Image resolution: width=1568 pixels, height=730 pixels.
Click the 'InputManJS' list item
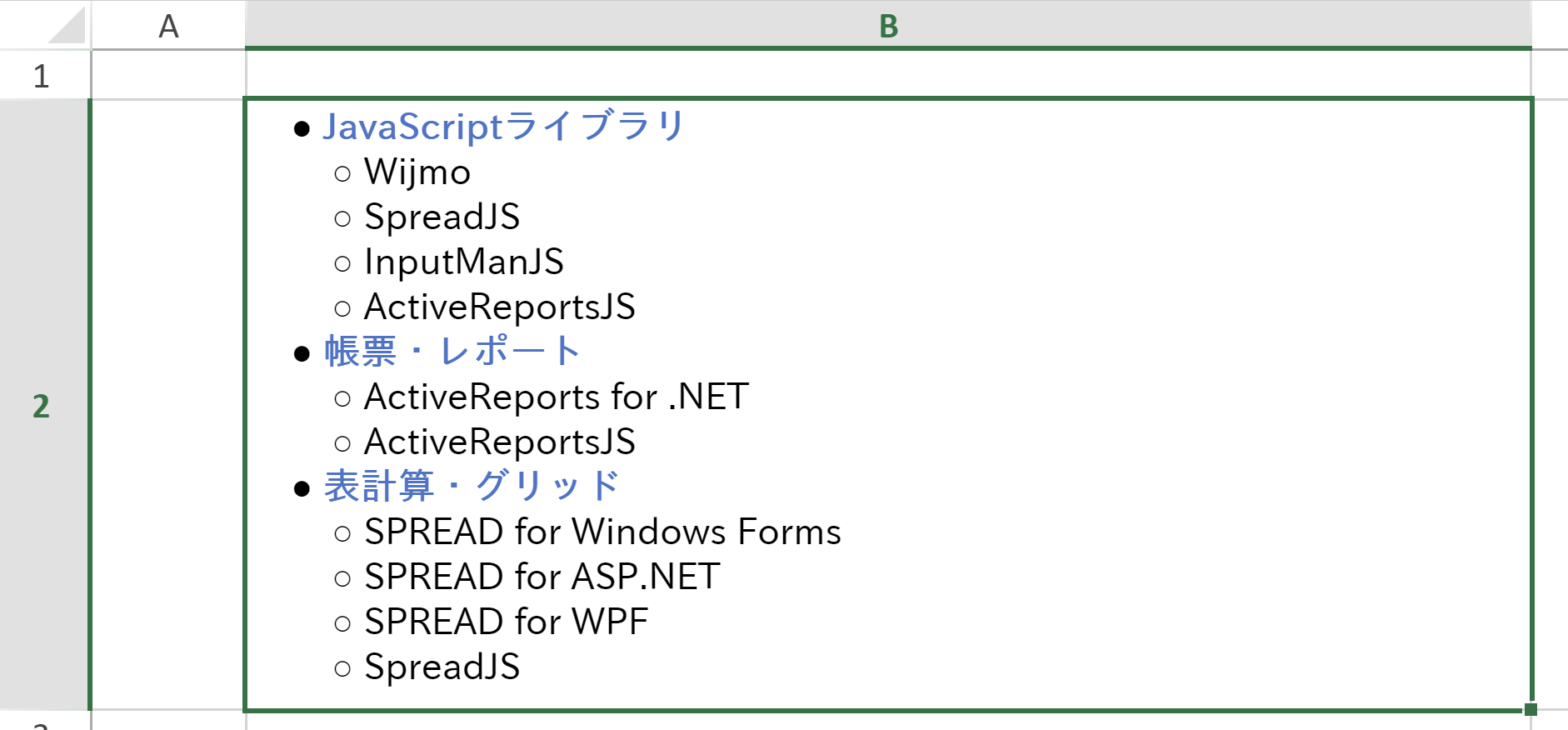(464, 262)
